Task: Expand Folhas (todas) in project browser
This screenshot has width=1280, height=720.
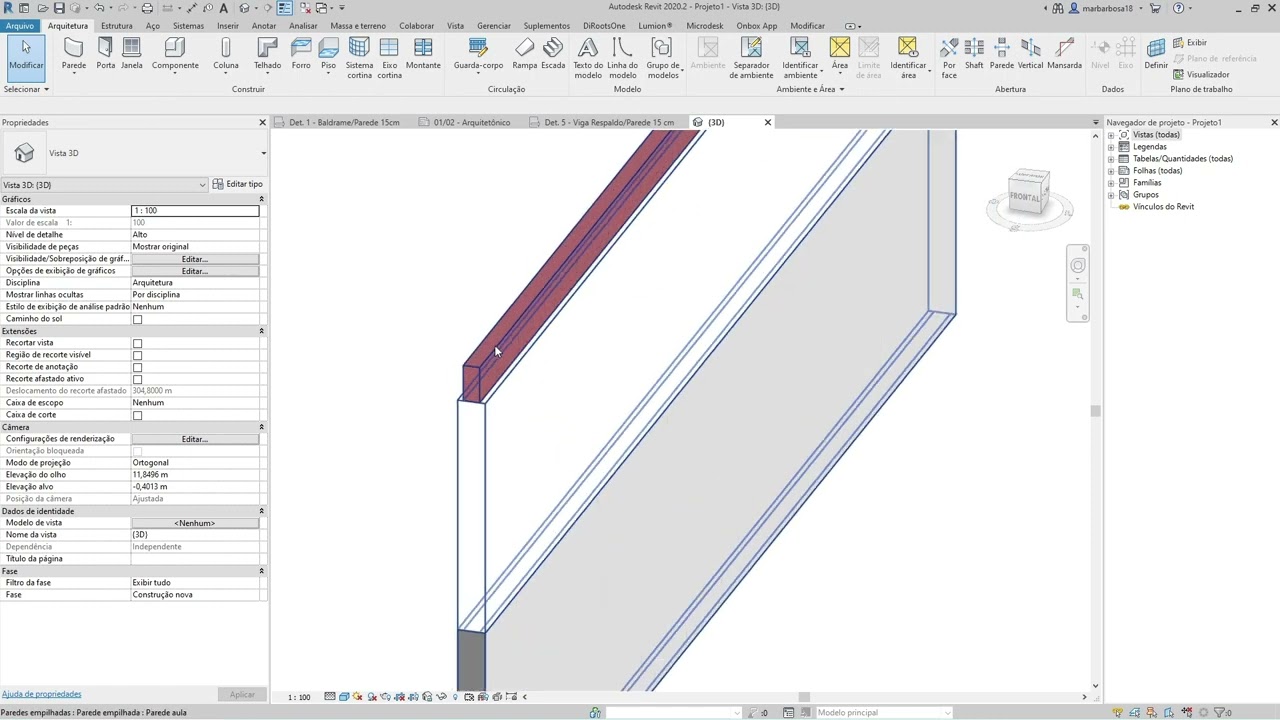Action: (x=1111, y=171)
